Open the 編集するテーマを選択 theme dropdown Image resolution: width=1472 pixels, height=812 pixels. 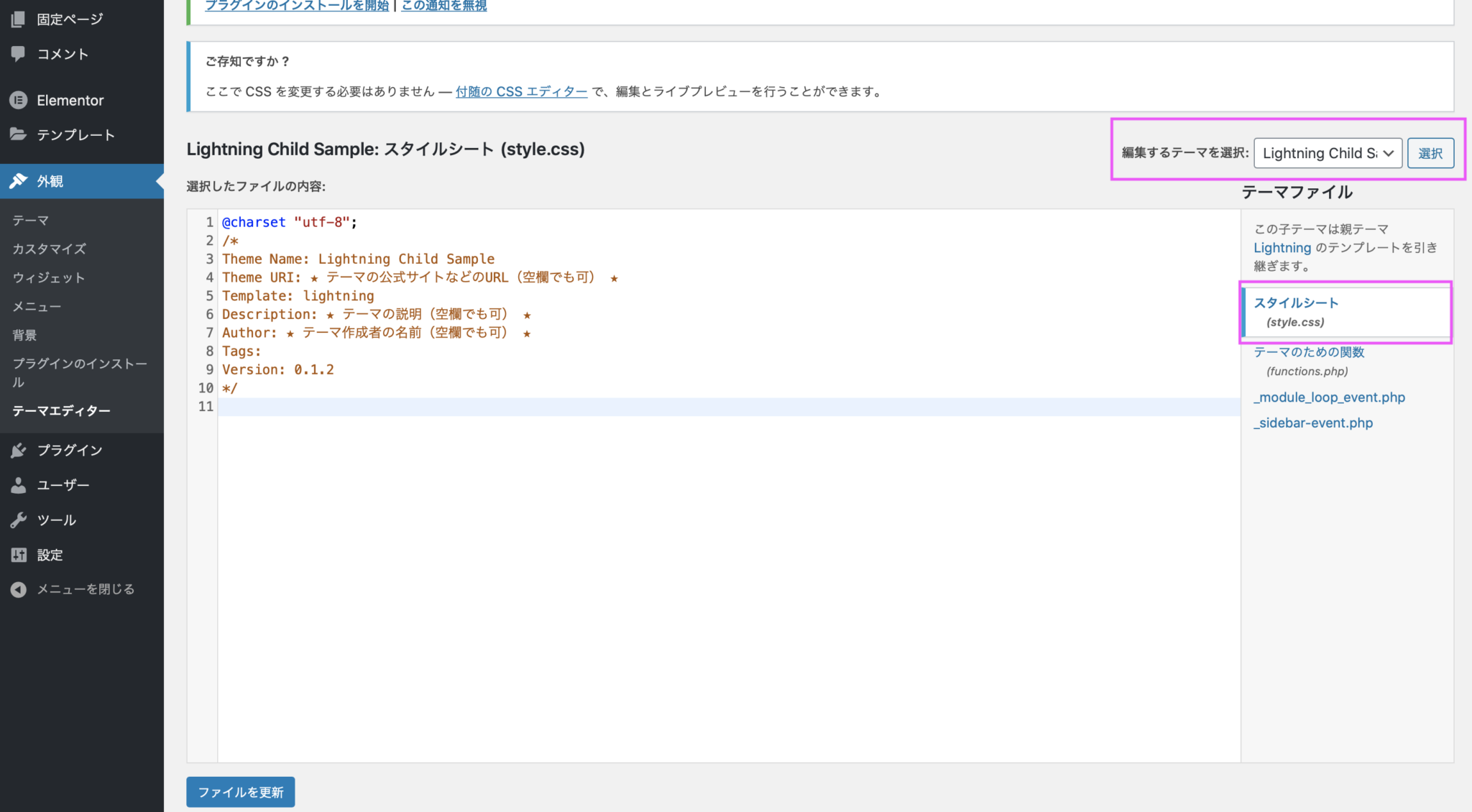pyautogui.click(x=1327, y=153)
